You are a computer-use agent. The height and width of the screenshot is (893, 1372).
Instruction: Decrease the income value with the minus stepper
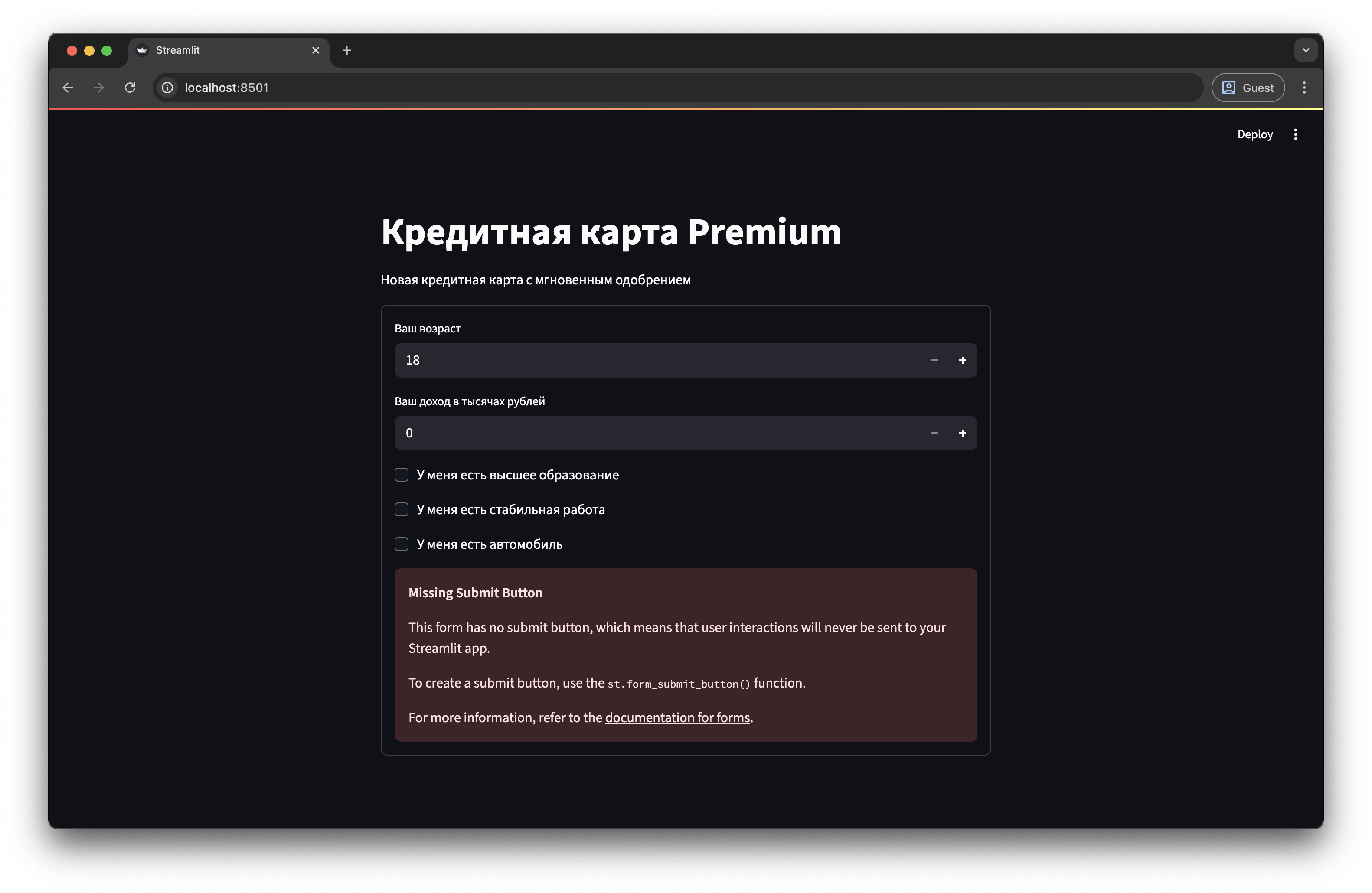(934, 433)
